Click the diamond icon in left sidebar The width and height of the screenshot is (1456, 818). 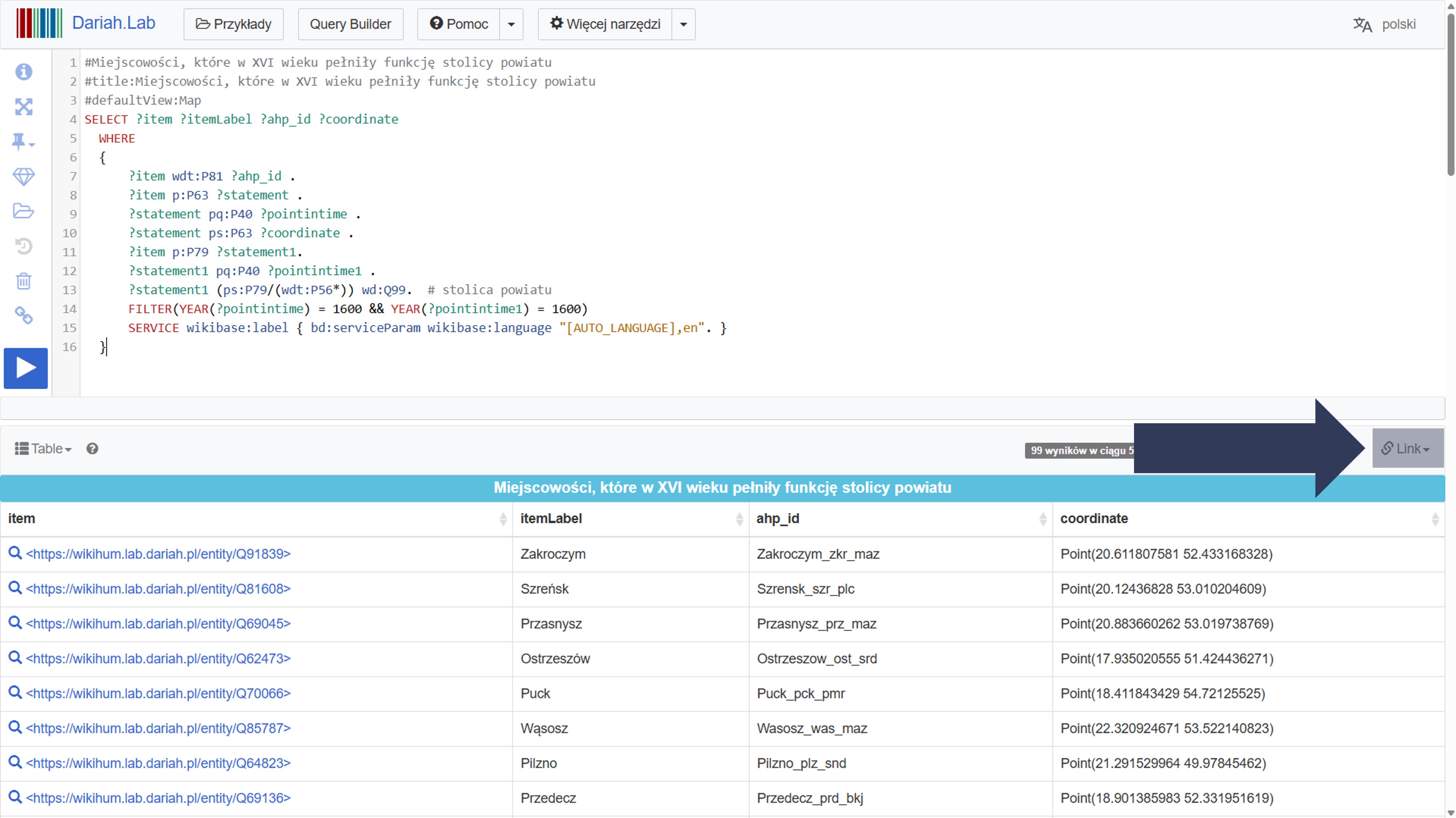tap(24, 176)
